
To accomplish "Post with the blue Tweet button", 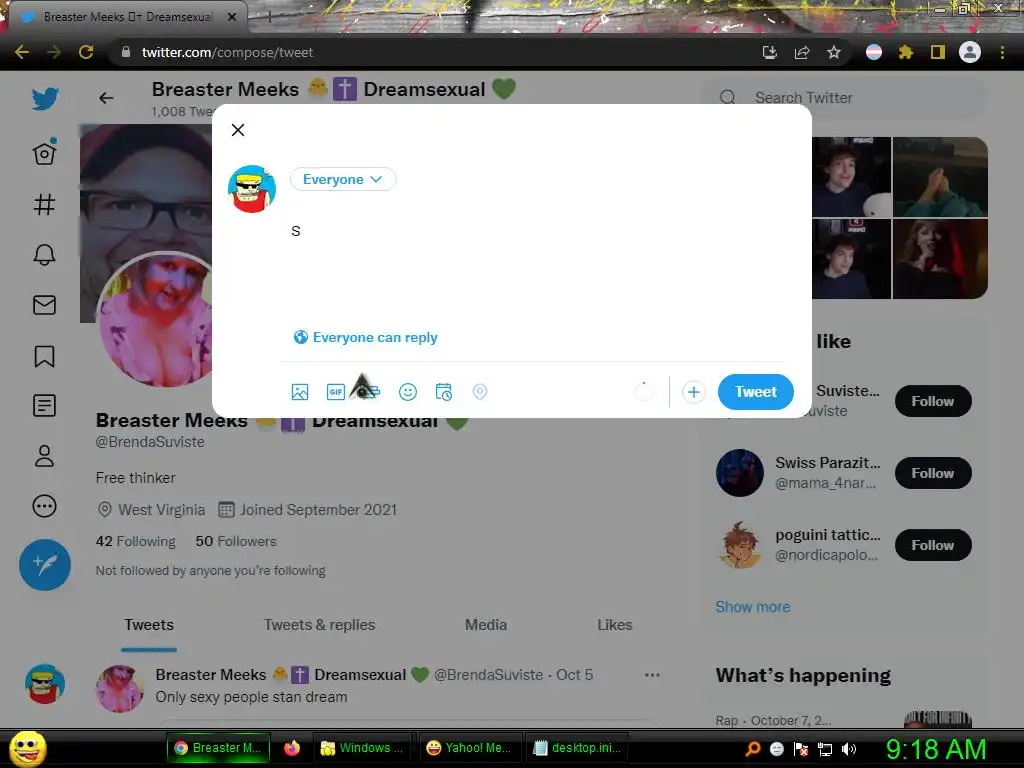I will coord(756,392).
